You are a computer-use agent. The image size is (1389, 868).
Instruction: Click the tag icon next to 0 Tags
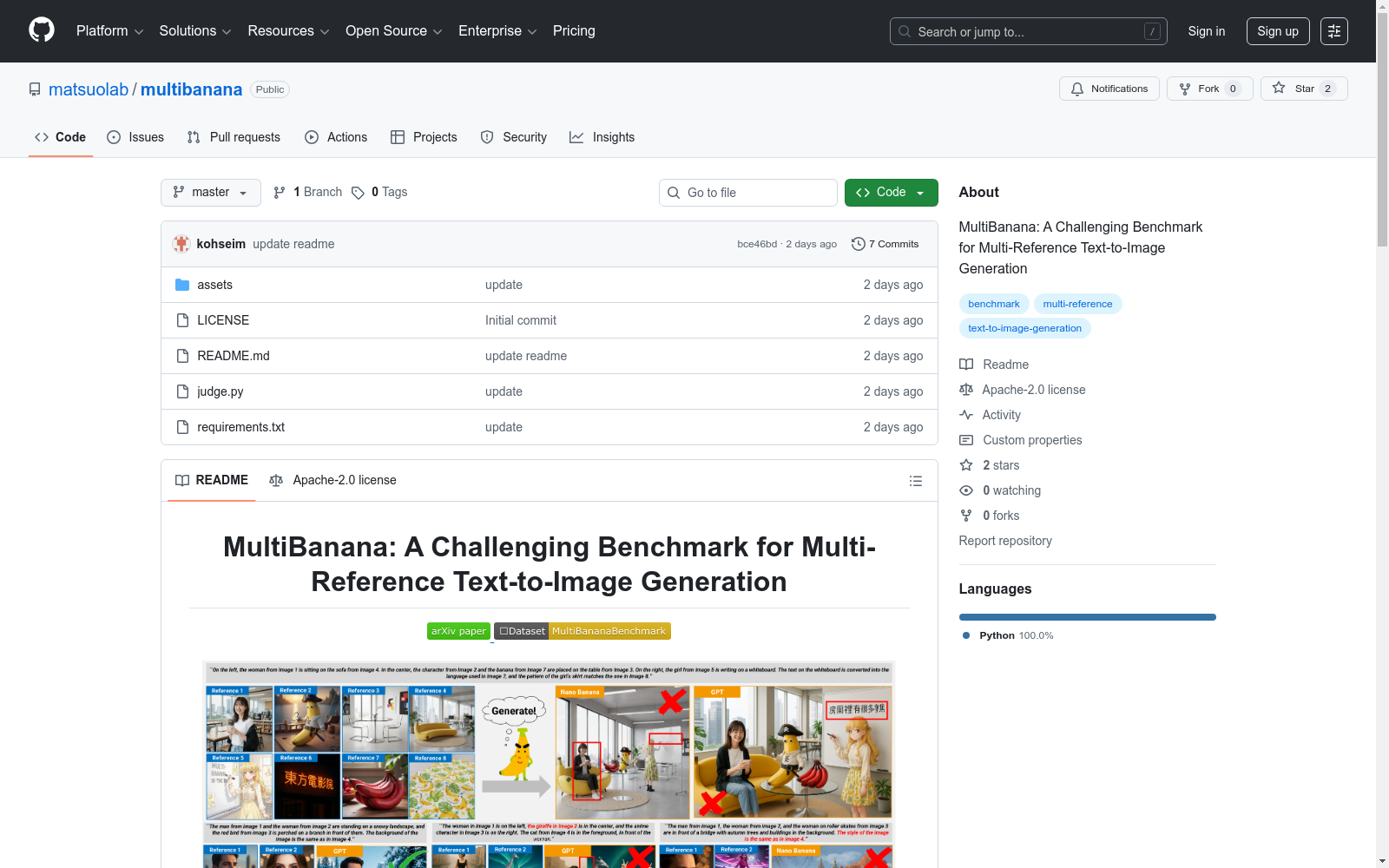(358, 193)
